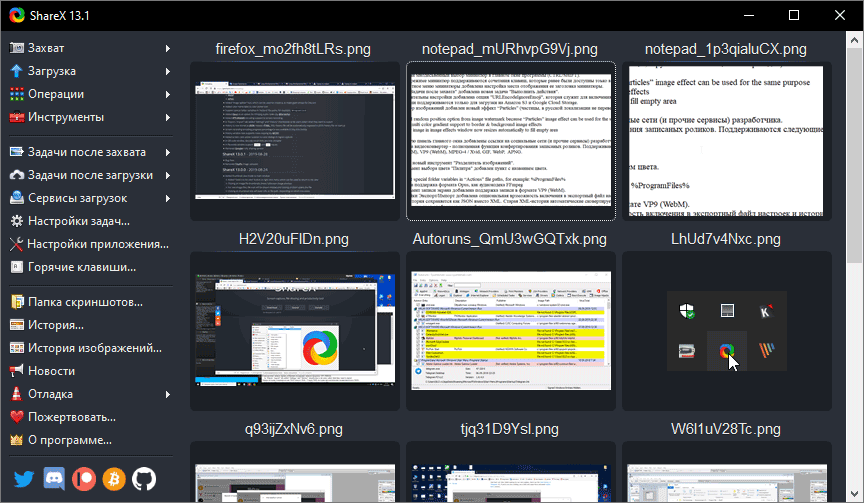
Task: Open the GitHub link icon
Action: coord(144,479)
